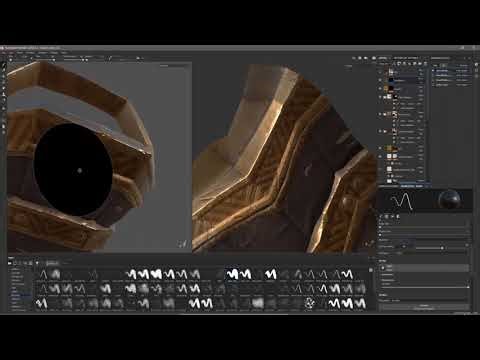
Task: Toggle visibility of the dark-blue thumbnail layer
Action: tap(380, 80)
